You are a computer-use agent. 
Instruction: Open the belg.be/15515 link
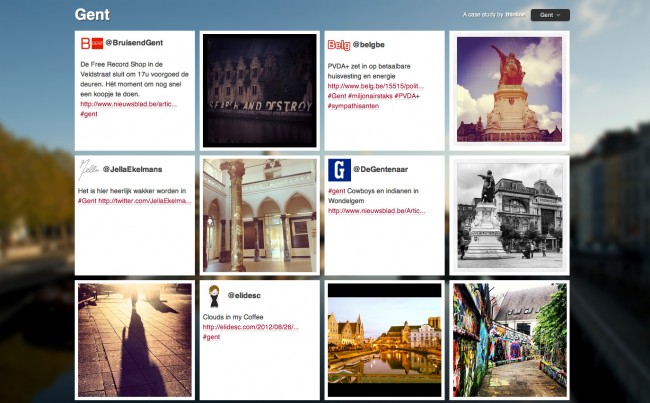pyautogui.click(x=376, y=86)
